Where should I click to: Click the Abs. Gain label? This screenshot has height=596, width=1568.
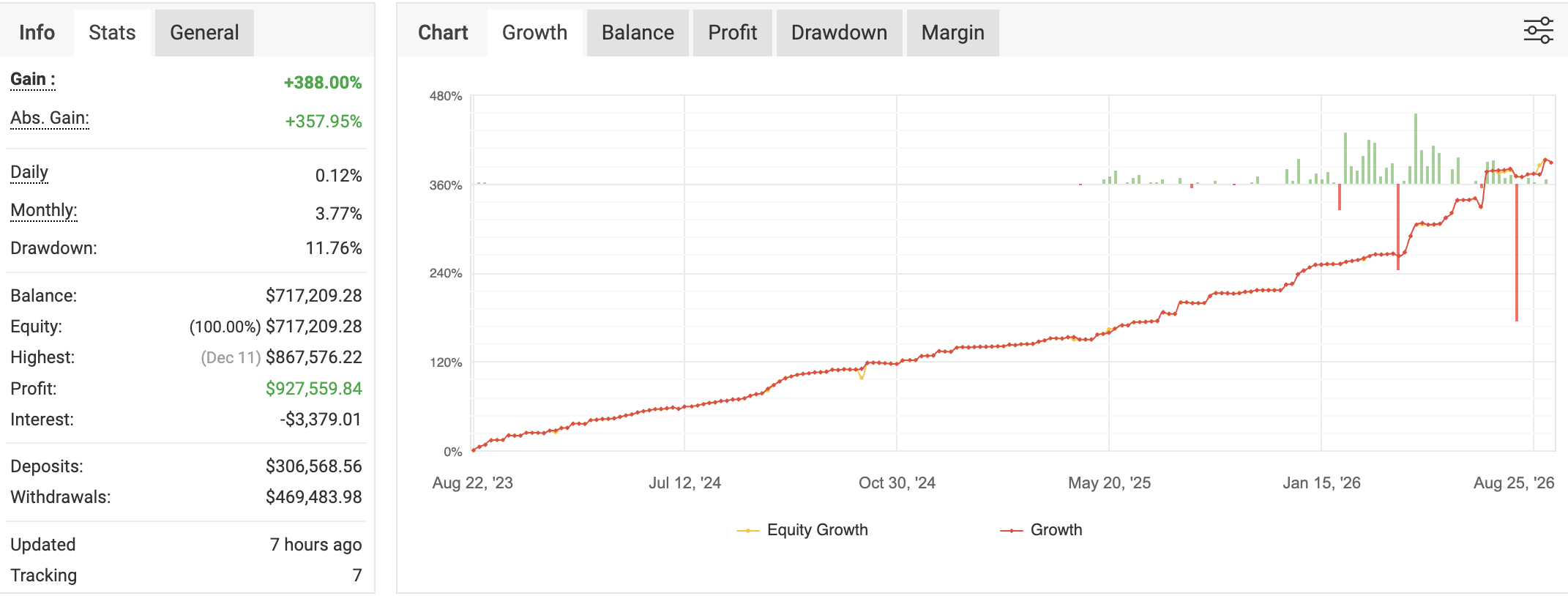(50, 118)
